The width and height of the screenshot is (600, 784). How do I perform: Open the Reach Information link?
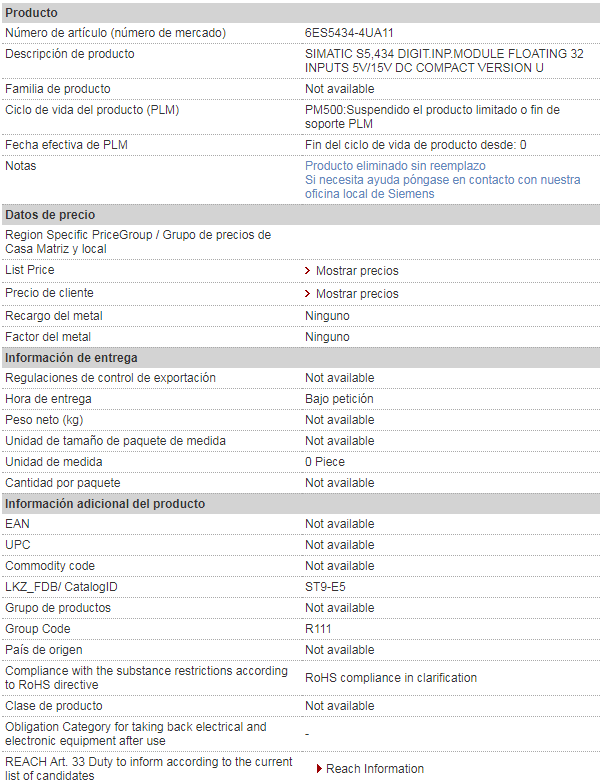(x=374, y=768)
